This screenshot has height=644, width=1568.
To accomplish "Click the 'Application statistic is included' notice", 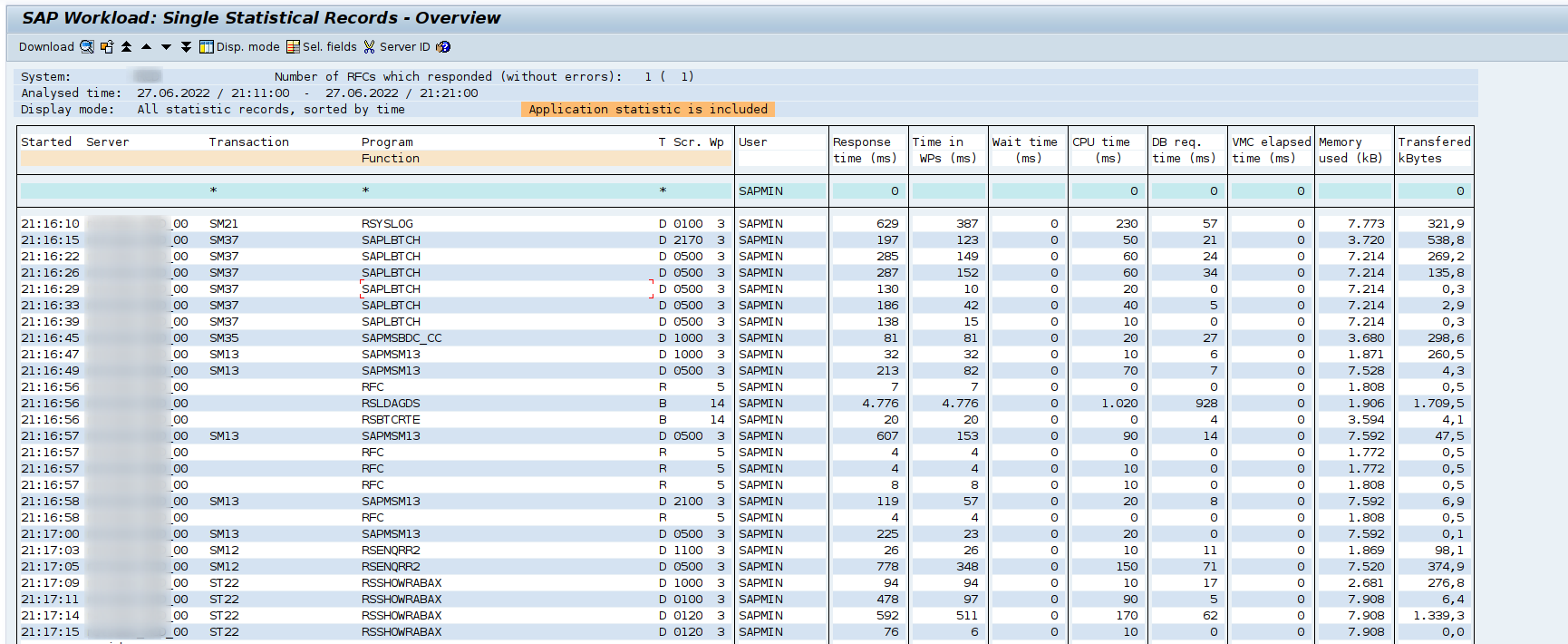I will tap(648, 110).
